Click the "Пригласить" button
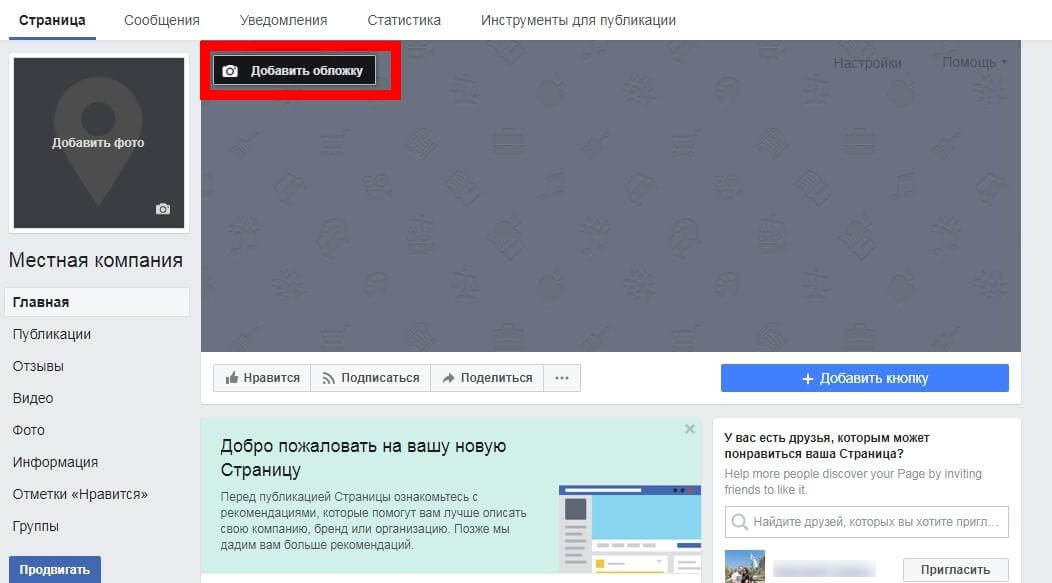Viewport: 1052px width, 583px height. click(954, 568)
